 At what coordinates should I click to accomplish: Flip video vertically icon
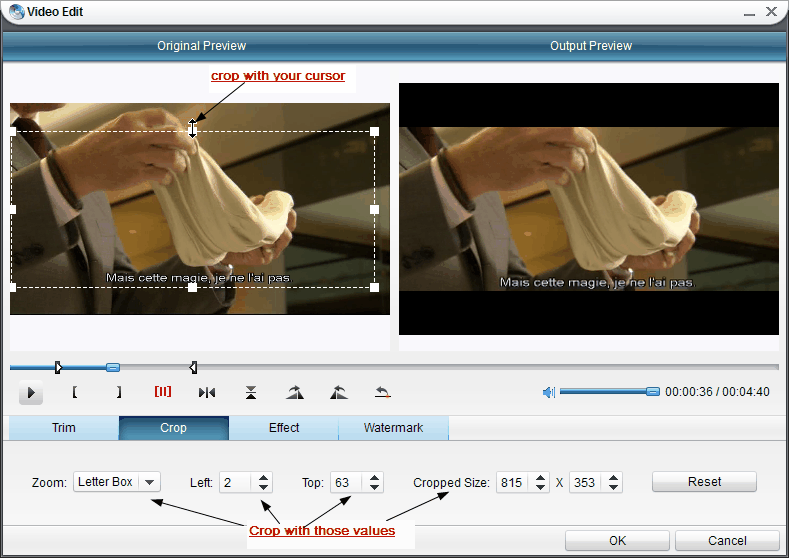tap(251, 392)
